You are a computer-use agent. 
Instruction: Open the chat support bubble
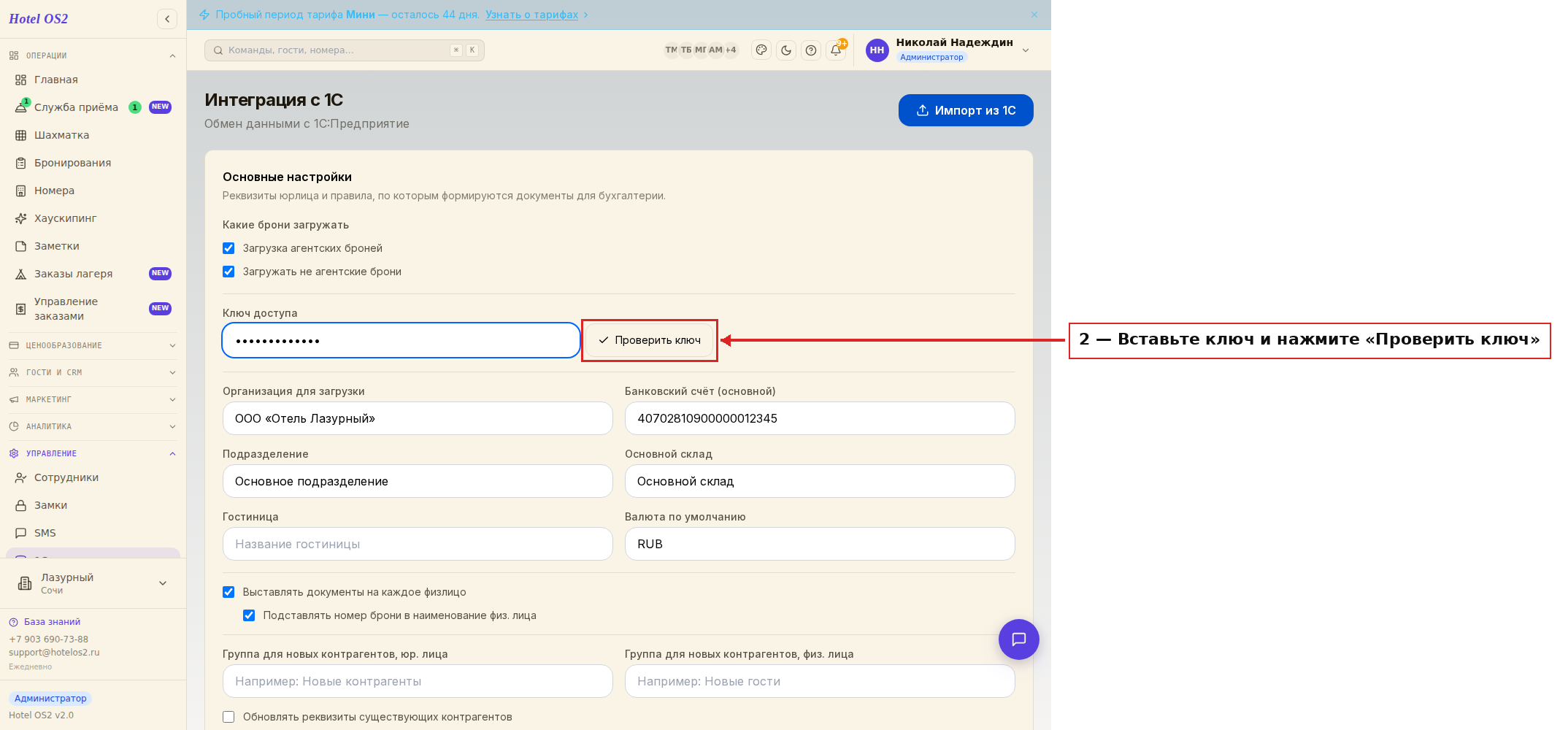pos(1018,639)
